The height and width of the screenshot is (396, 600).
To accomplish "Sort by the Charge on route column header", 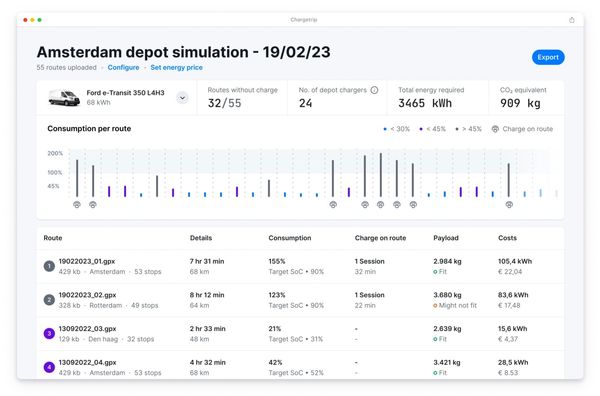I will click(x=380, y=238).
